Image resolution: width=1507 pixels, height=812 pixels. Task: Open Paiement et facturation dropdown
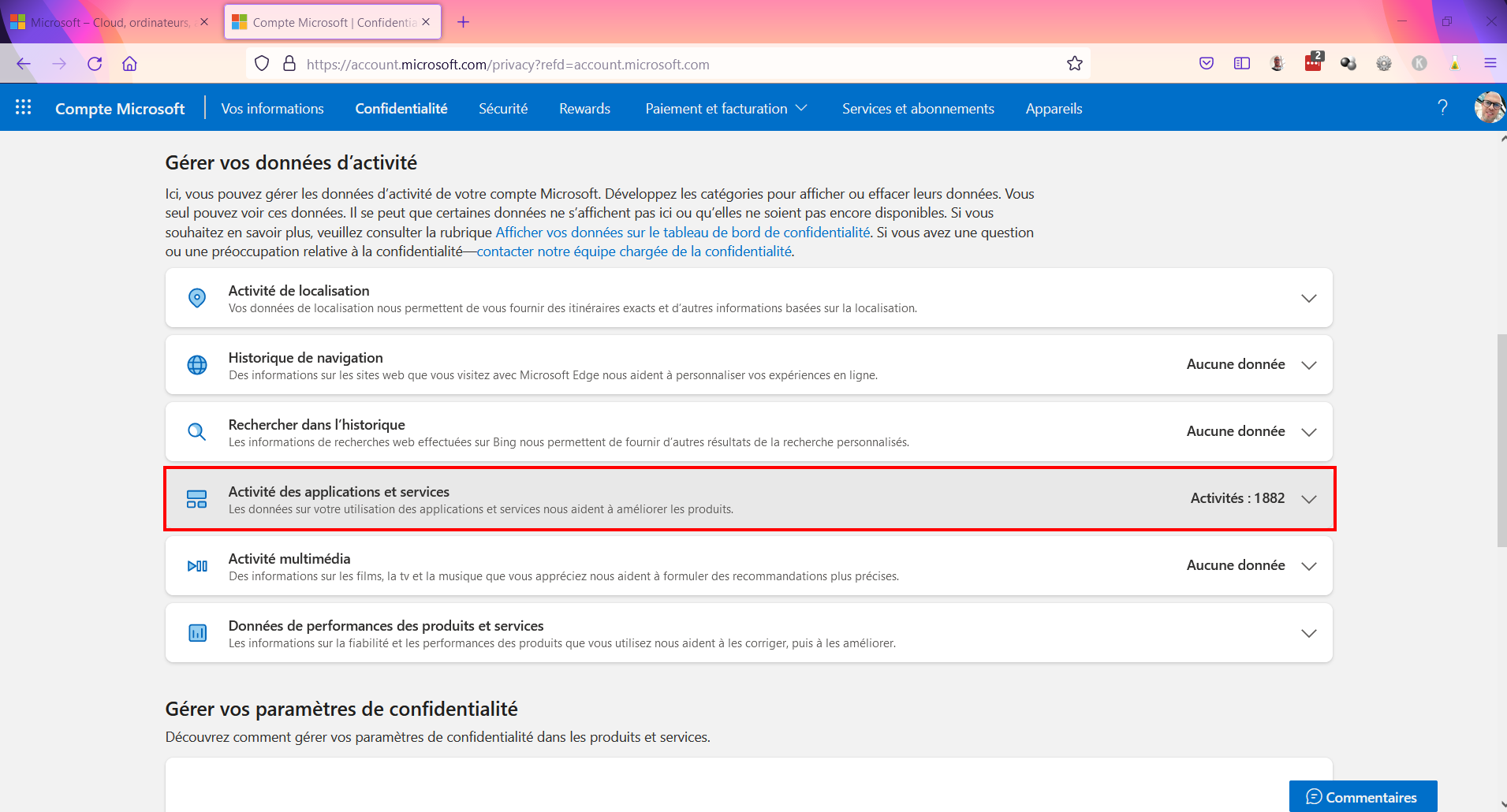(726, 108)
